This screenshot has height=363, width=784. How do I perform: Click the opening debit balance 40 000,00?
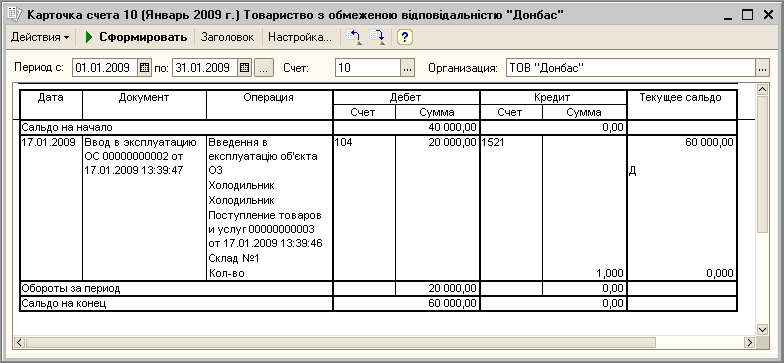point(452,128)
